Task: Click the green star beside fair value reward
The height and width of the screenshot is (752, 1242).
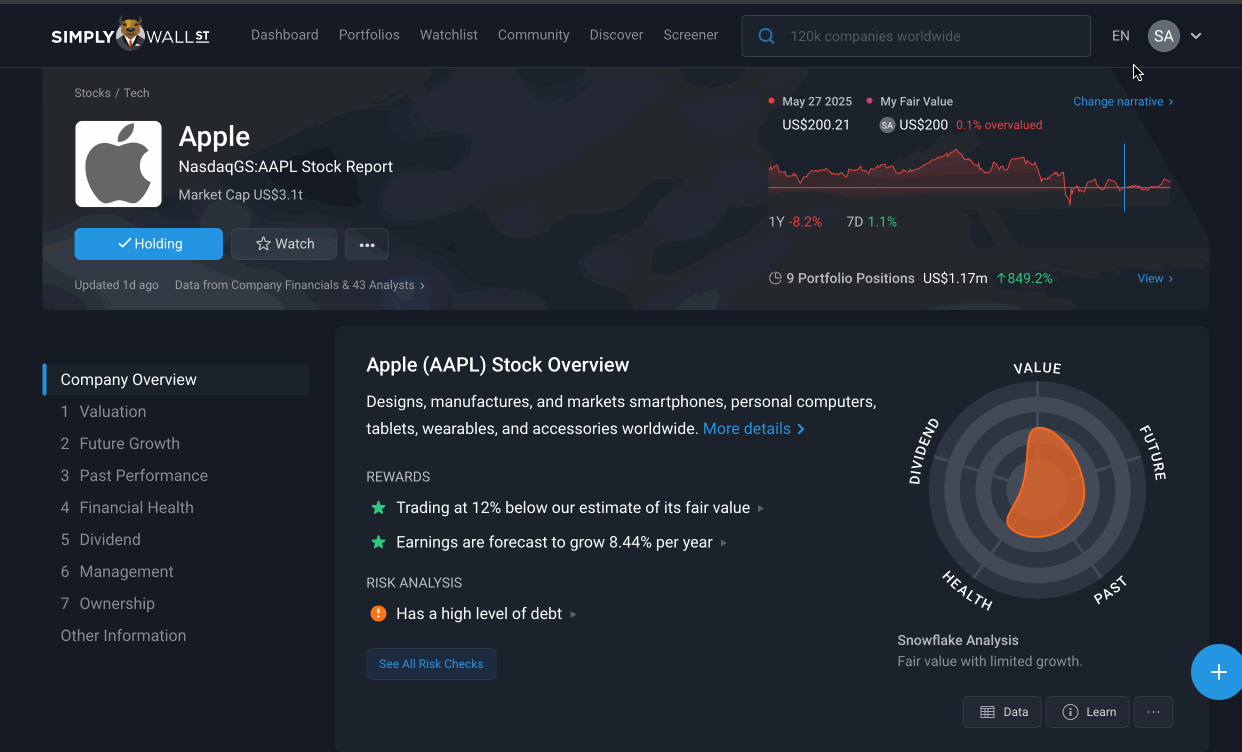Action: point(378,508)
